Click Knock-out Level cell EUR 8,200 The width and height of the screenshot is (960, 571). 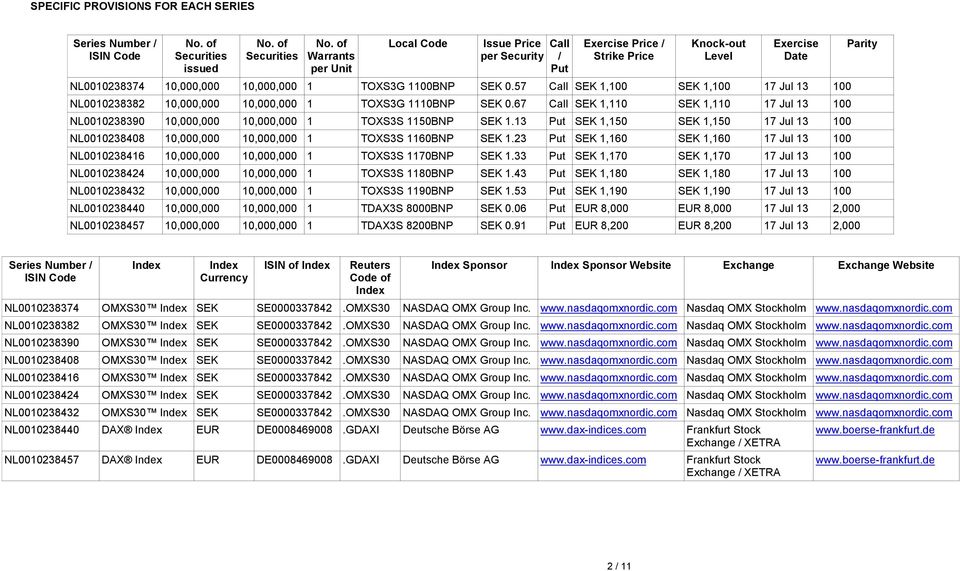704,225
